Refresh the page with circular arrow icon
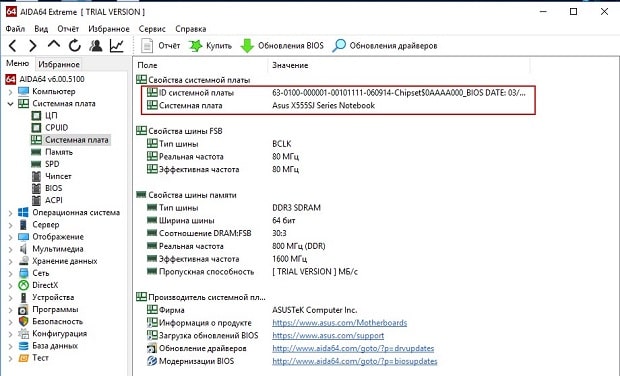 [x=75, y=46]
